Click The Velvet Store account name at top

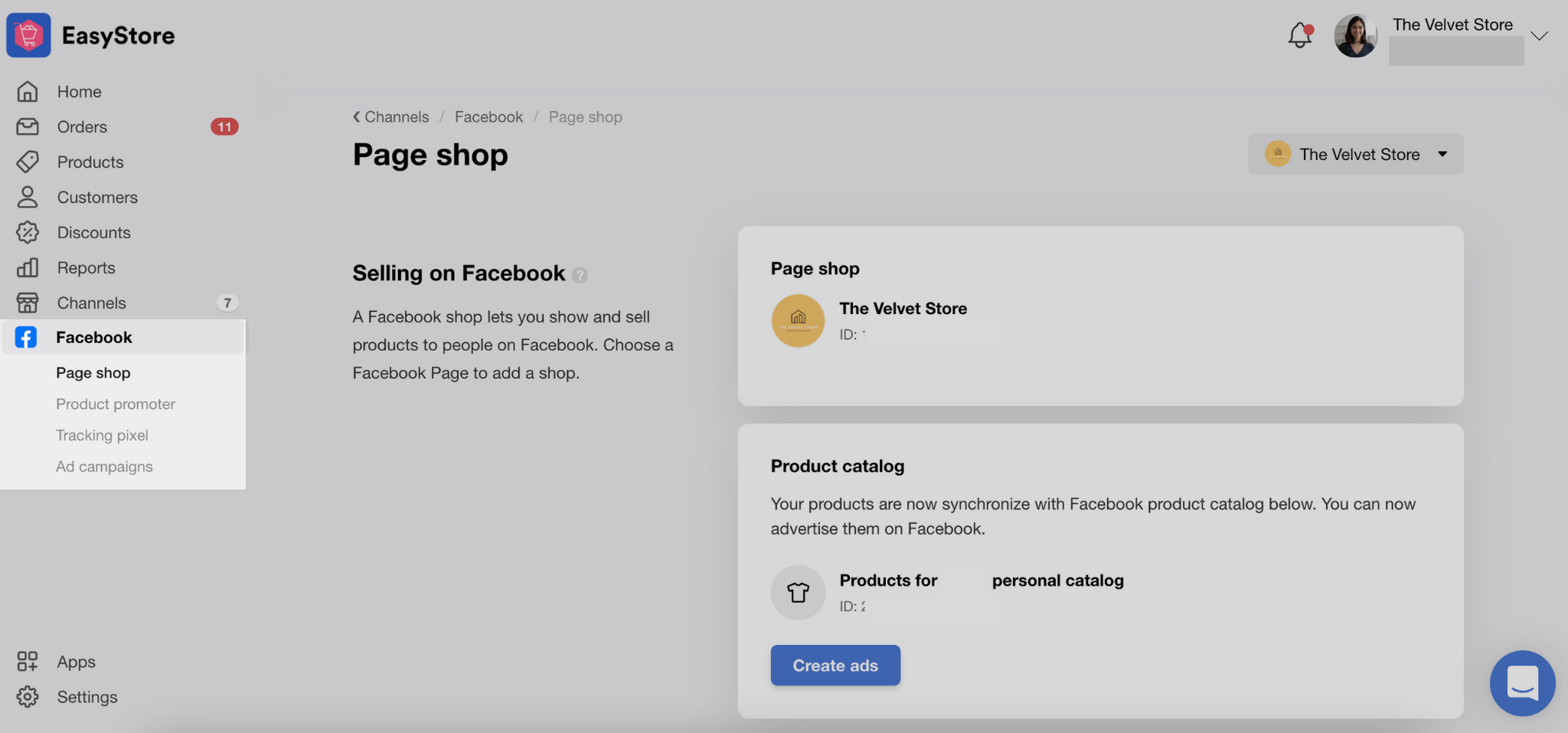tap(1452, 25)
